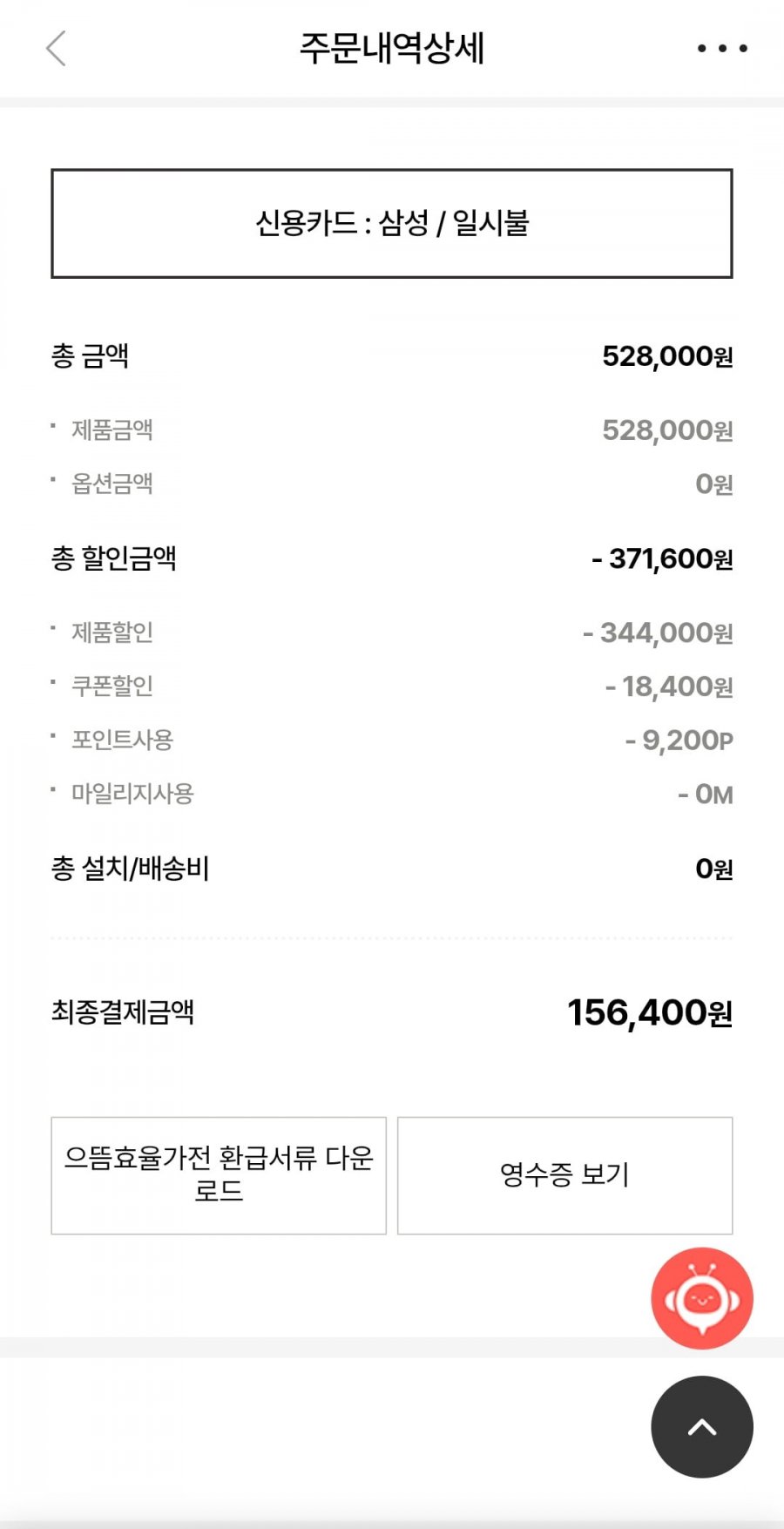Select the 옵션금액 line item

pos(112,484)
